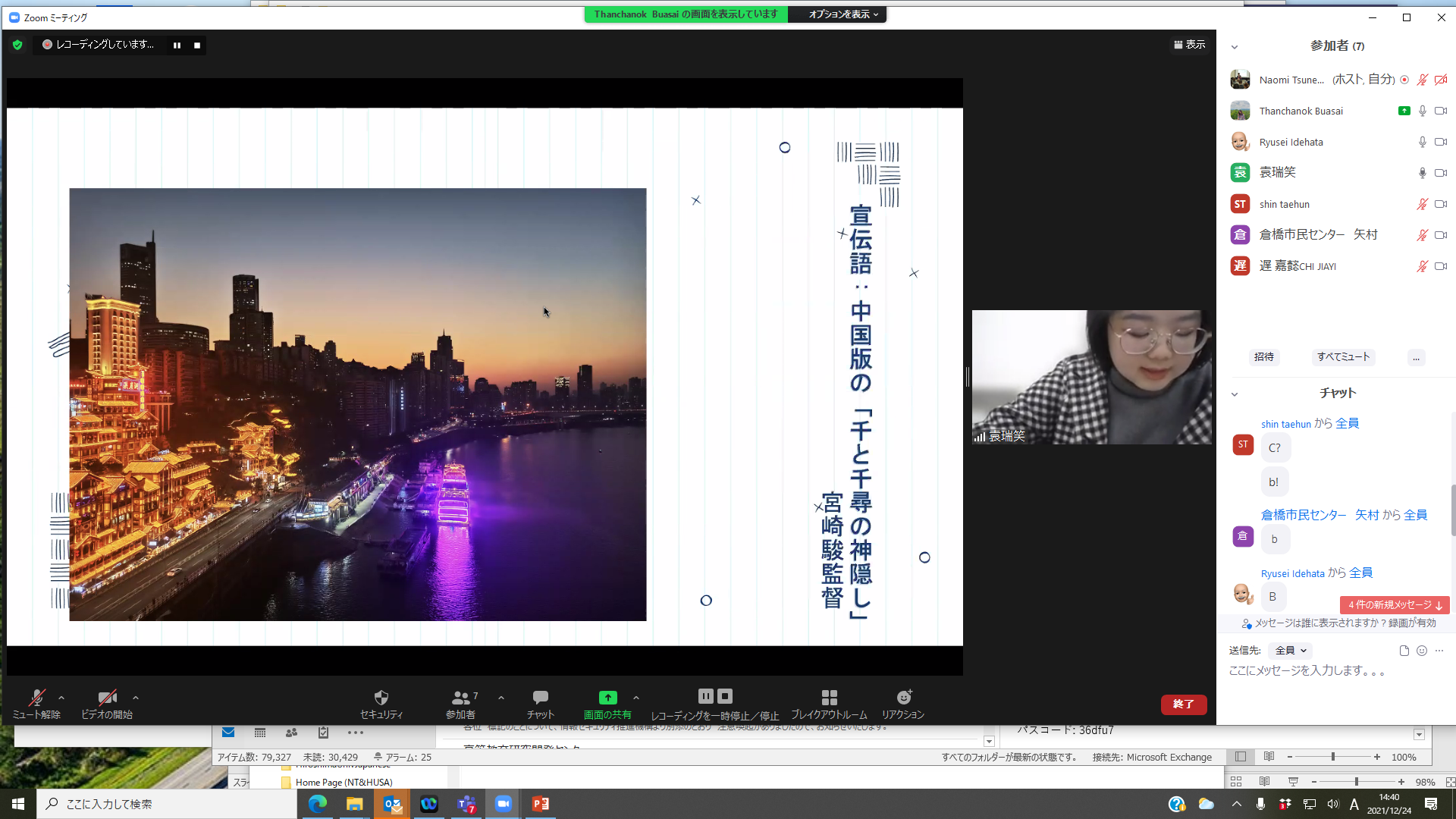Stop recording from top-left indicator
The width and height of the screenshot is (1456, 819).
coord(197,45)
